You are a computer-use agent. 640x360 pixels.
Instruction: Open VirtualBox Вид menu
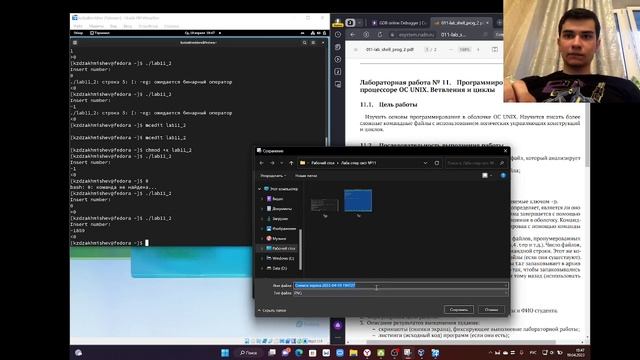[113, 26]
